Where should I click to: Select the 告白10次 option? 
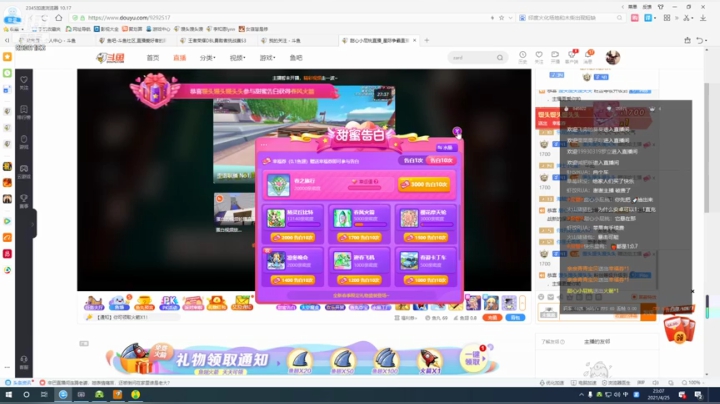coord(441,160)
